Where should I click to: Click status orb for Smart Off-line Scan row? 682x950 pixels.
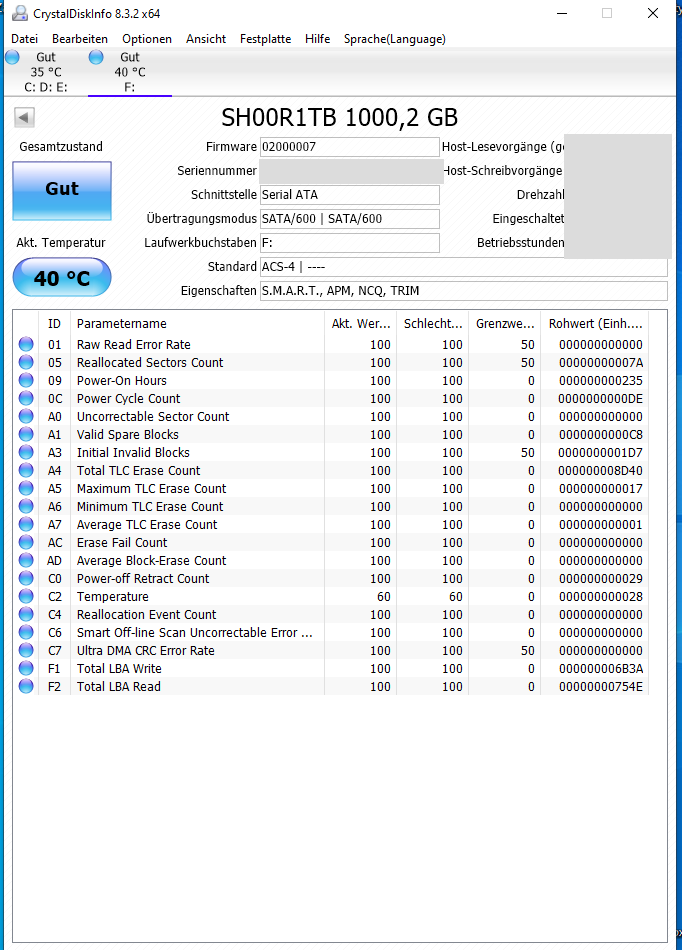pos(26,632)
